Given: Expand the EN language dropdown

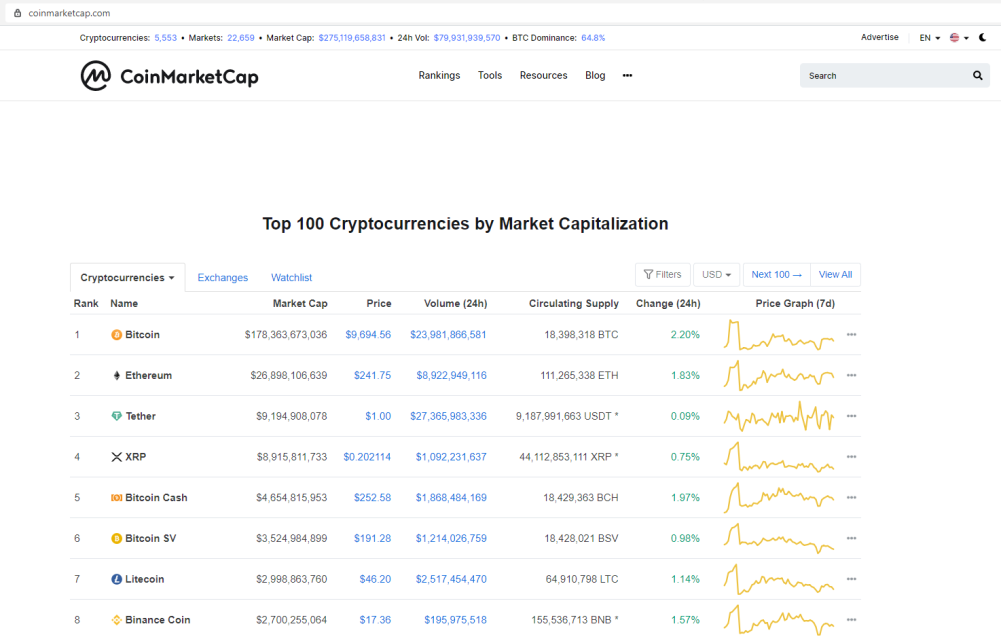Looking at the screenshot, I should coord(930,38).
